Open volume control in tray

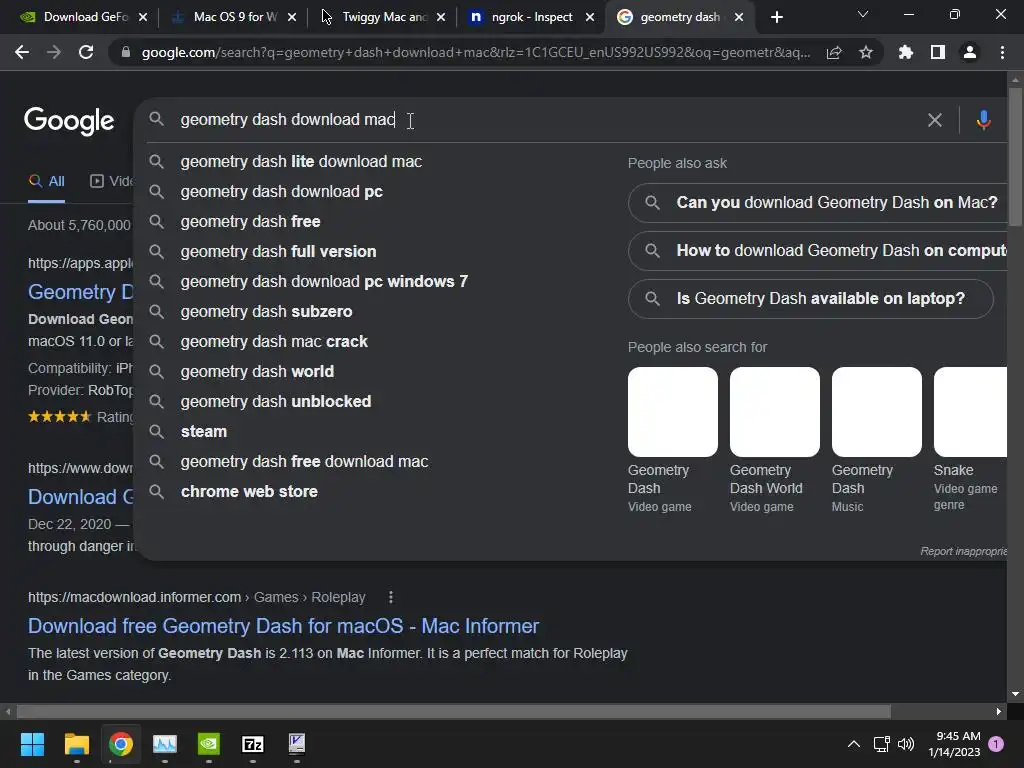906,744
